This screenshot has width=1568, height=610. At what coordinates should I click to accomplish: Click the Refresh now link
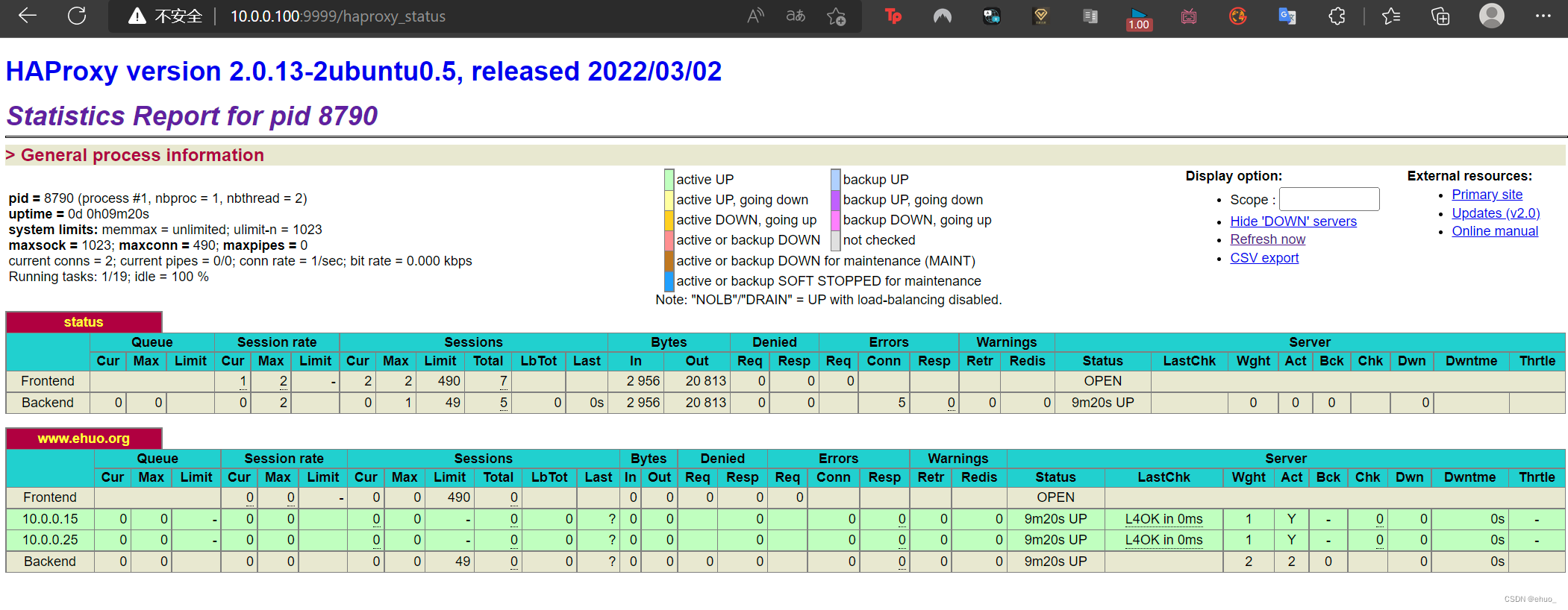[x=1268, y=239]
